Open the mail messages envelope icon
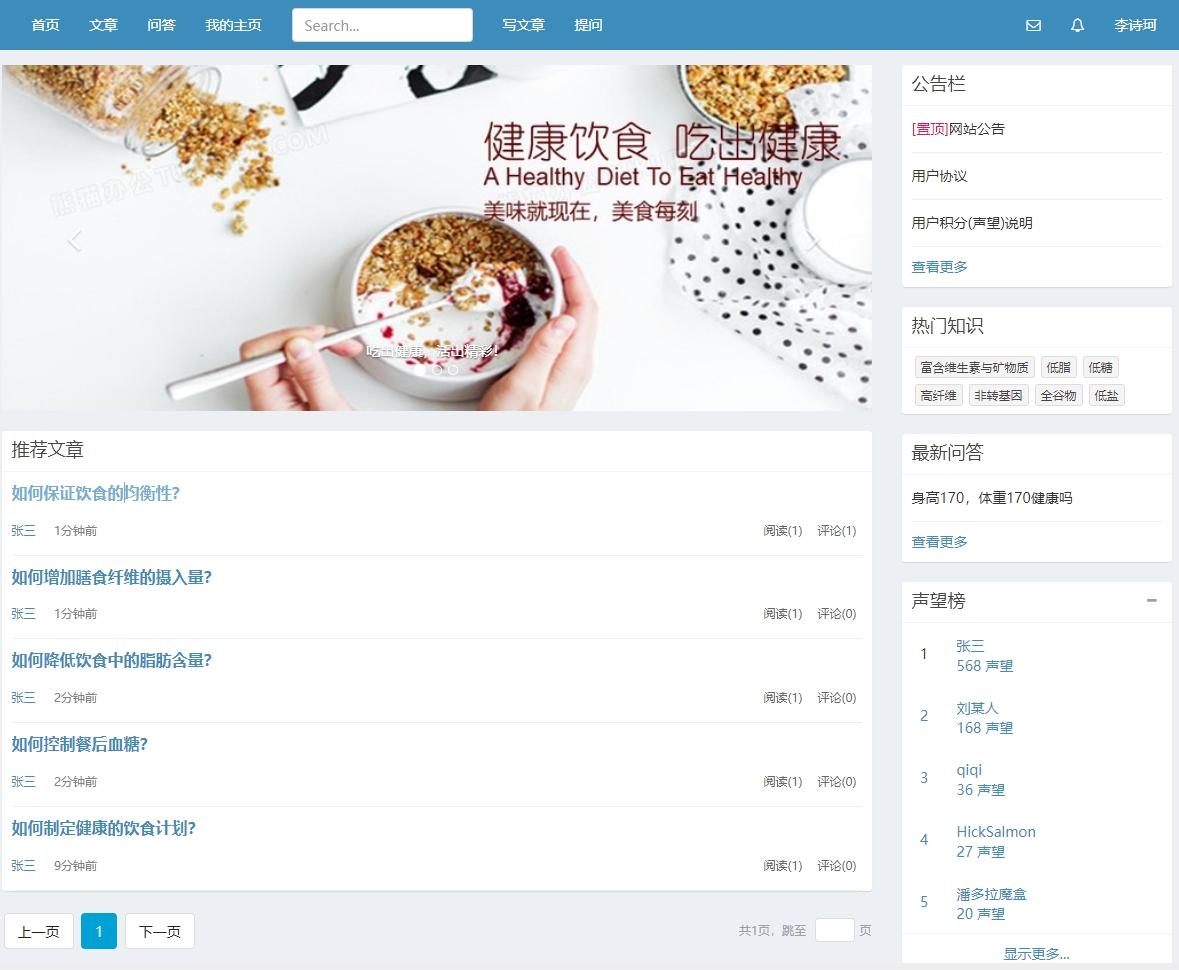 [1033, 26]
